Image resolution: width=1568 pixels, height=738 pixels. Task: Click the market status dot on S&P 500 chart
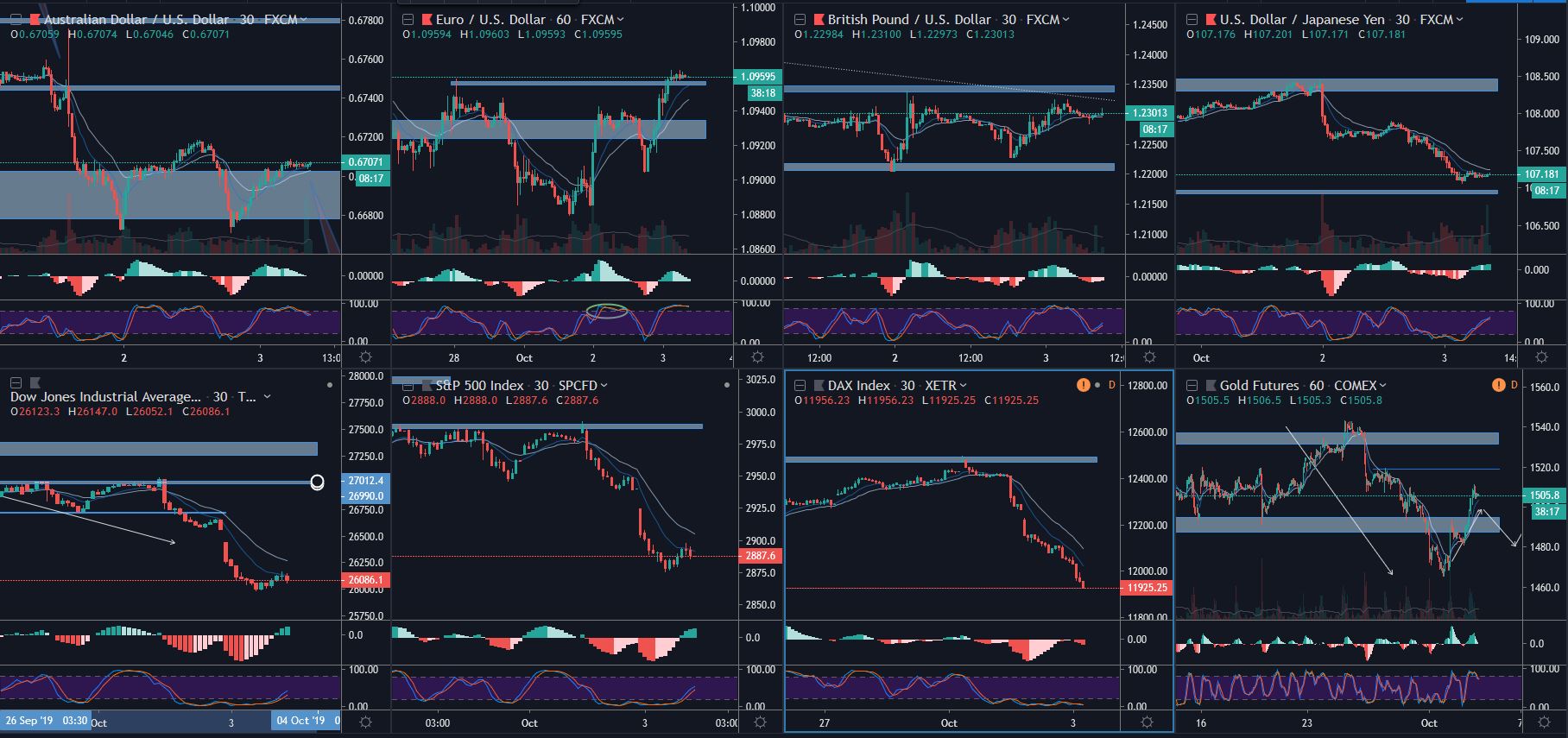725,385
